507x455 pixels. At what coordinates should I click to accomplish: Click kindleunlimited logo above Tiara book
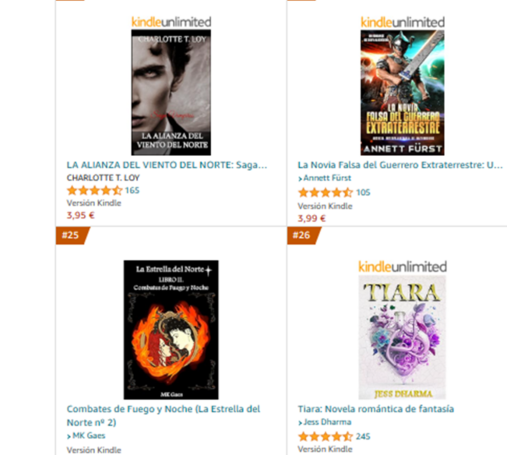pos(402,267)
